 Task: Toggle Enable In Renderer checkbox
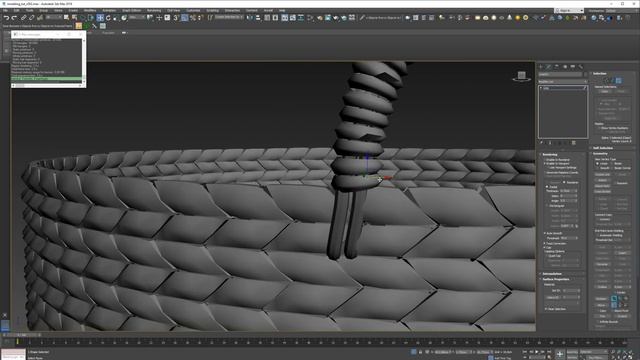pos(544,160)
